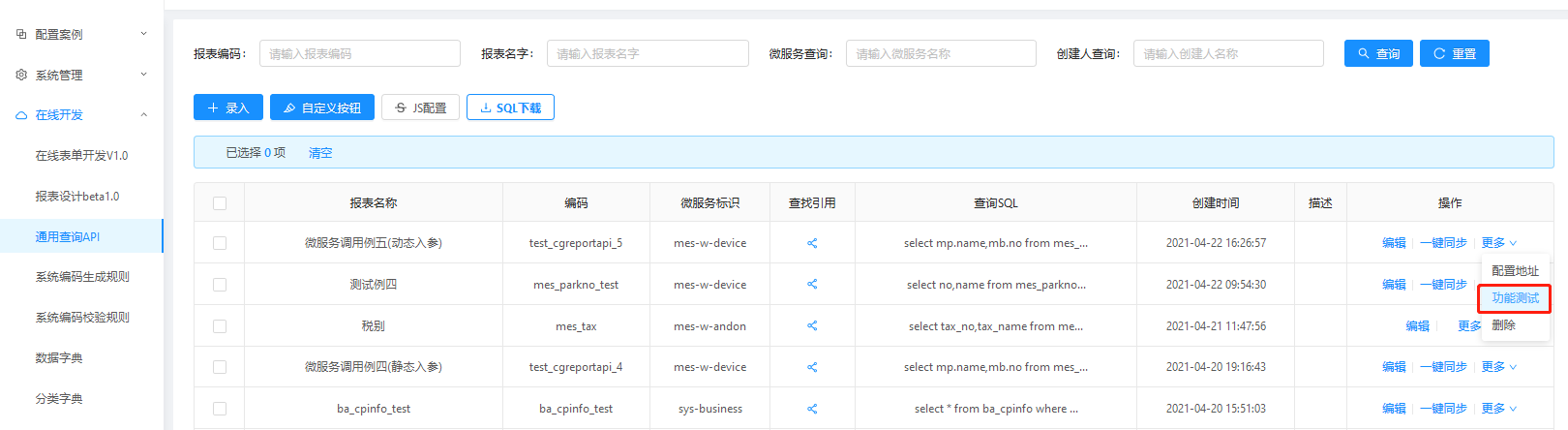The height and width of the screenshot is (430, 1568).
Task: Open 更多 dropdown for ba_cpinfo_test row
Action: pos(1499,409)
